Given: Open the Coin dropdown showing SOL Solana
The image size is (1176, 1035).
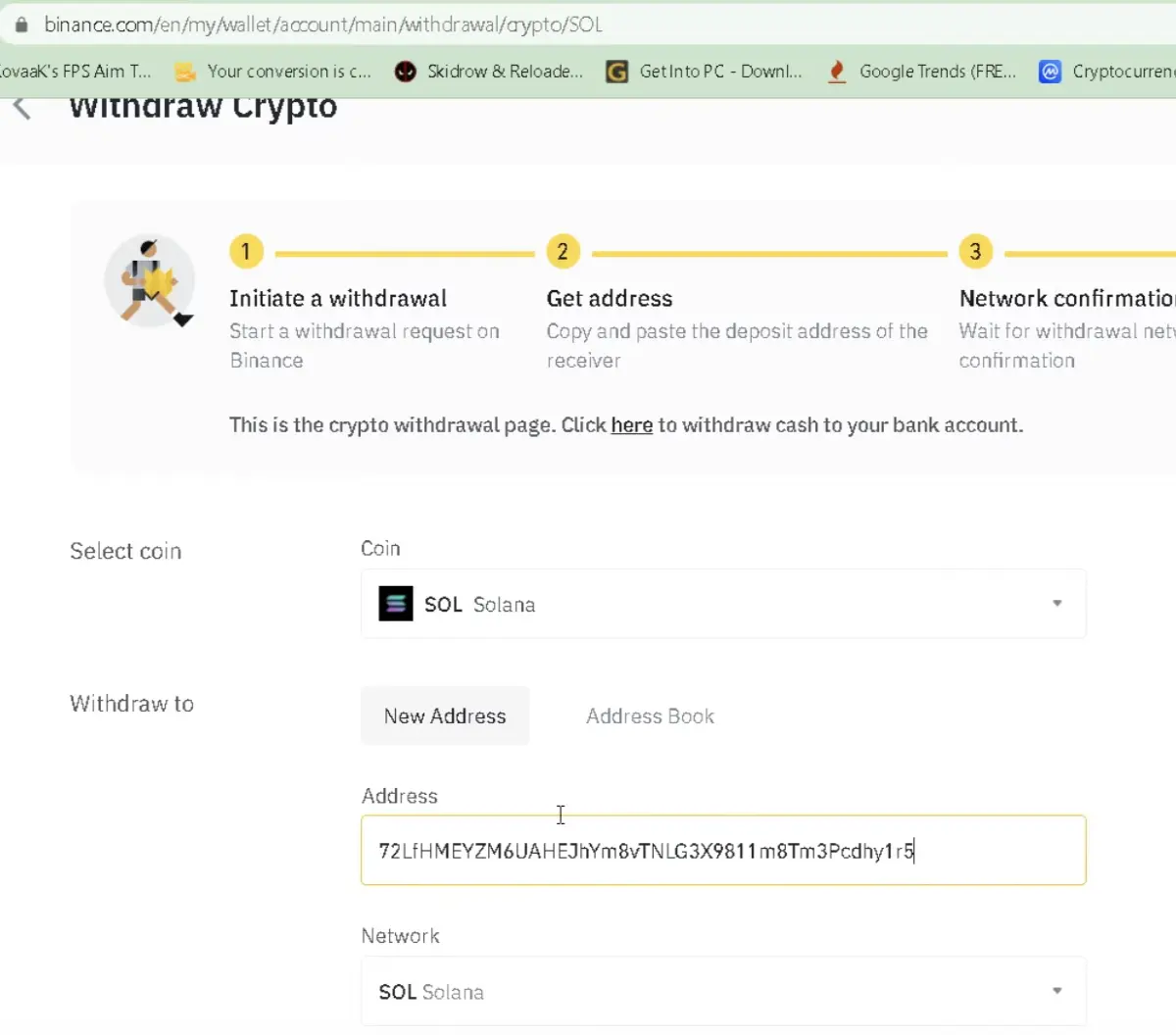Looking at the screenshot, I should (723, 604).
